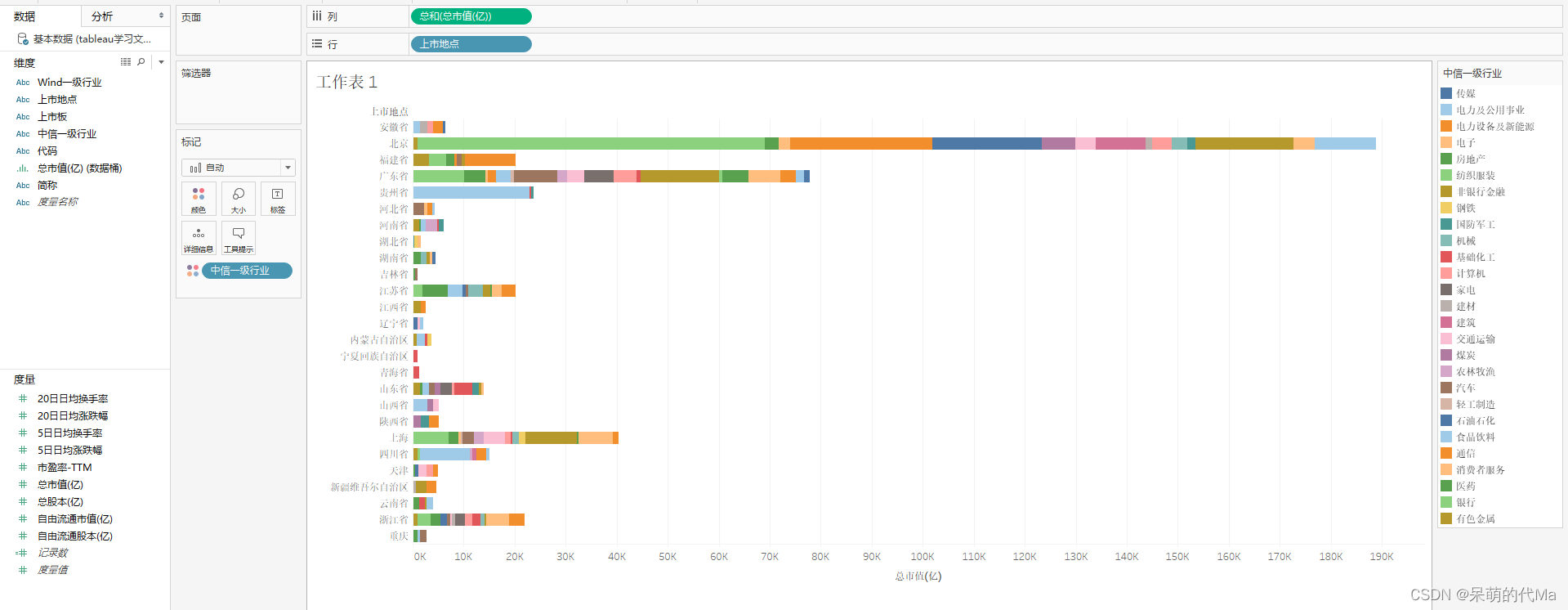This screenshot has width=1568, height=610.
Task: Click the 传媒 legend color swatch
Action: 1446,93
